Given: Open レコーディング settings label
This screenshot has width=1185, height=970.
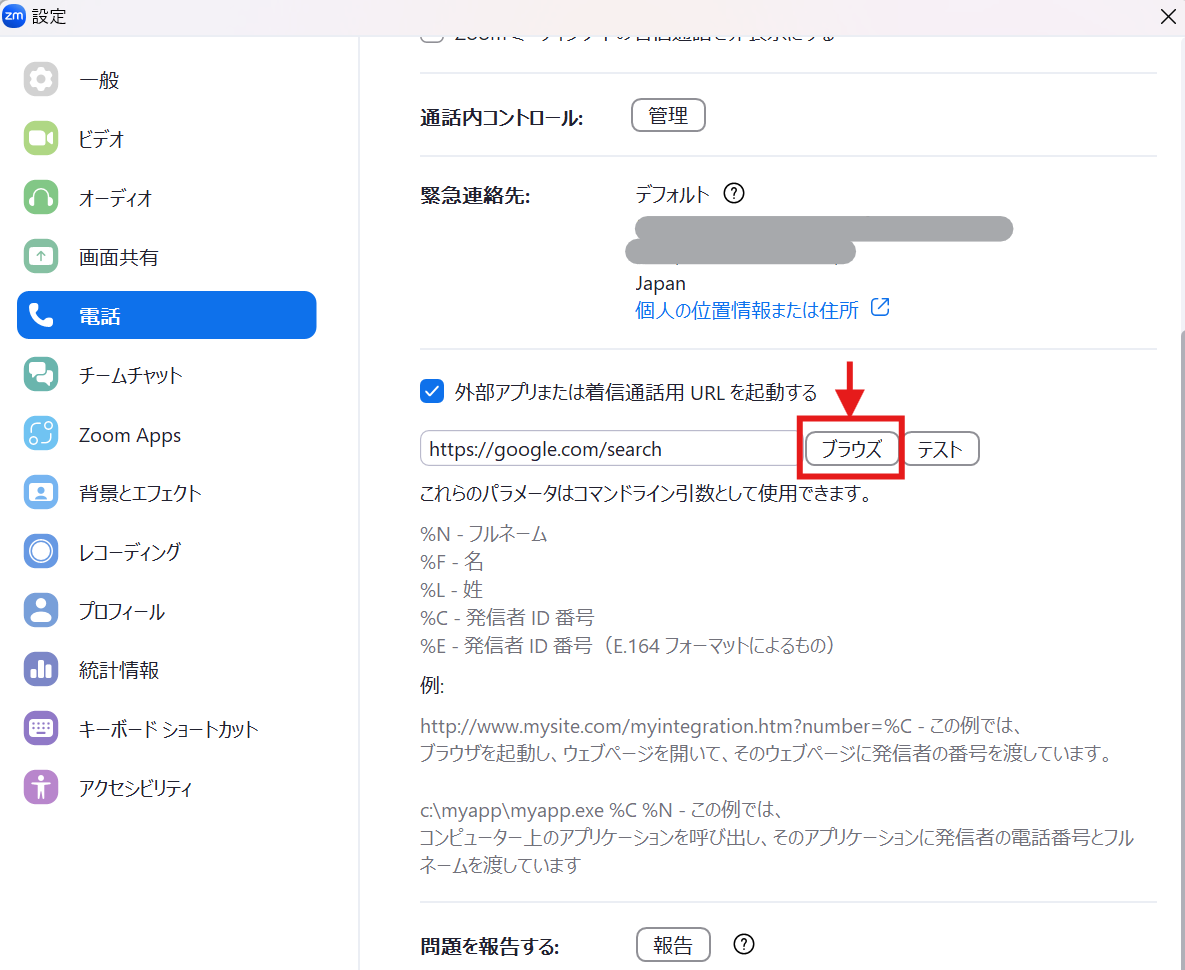Looking at the screenshot, I should point(130,552).
